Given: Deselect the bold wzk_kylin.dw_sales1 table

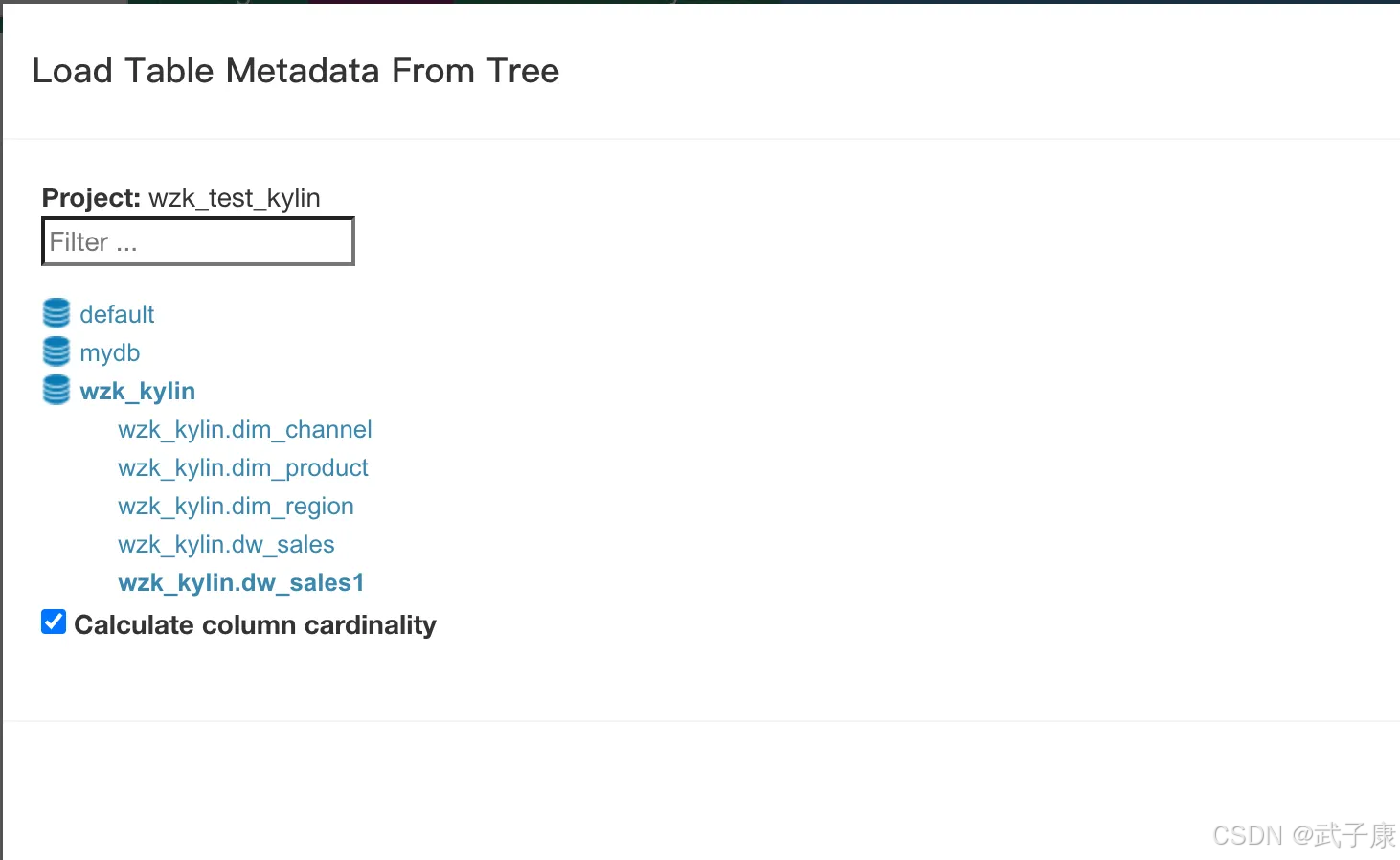Looking at the screenshot, I should (241, 582).
